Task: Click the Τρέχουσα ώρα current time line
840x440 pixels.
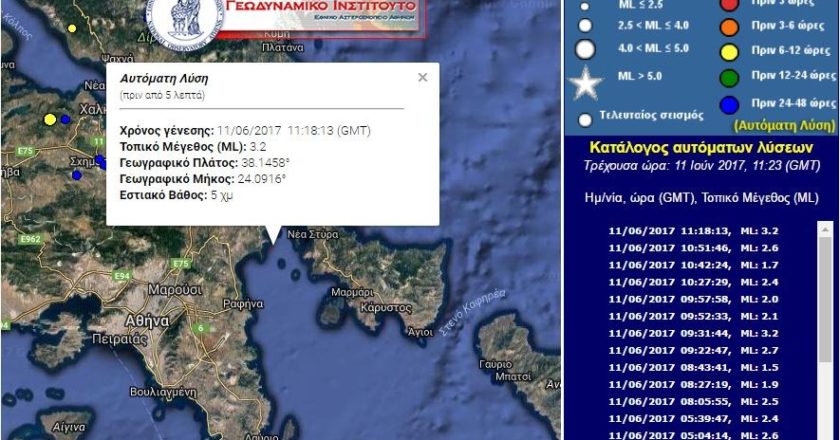Action: (702, 166)
